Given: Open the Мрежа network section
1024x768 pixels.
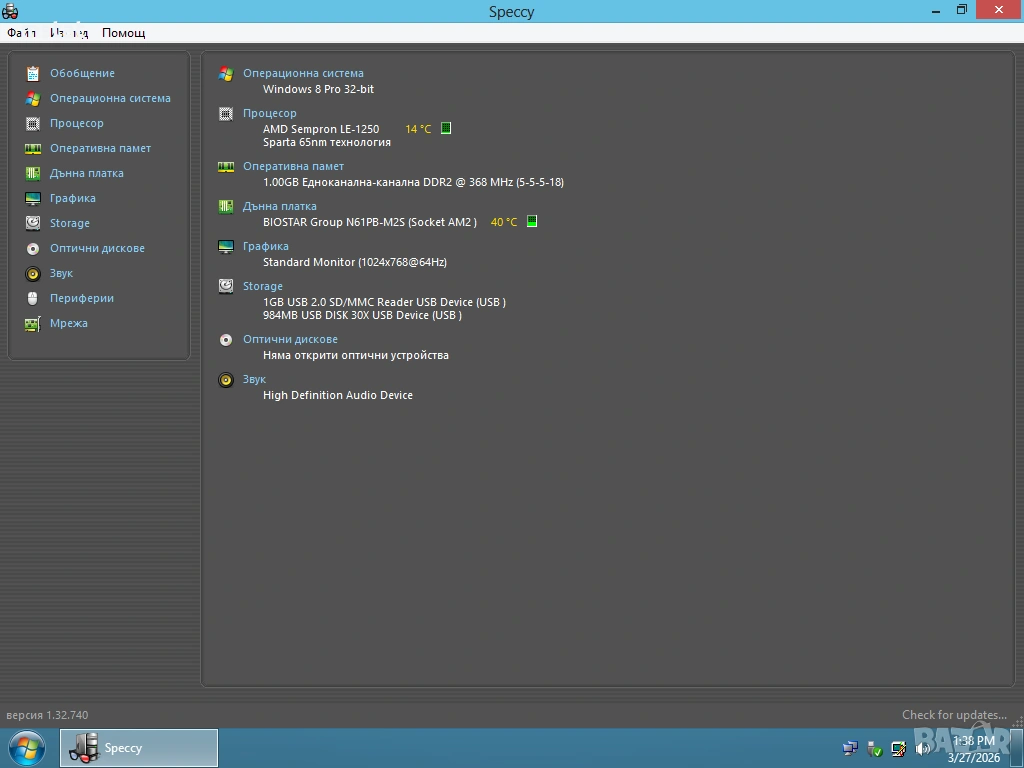Looking at the screenshot, I should tap(69, 323).
